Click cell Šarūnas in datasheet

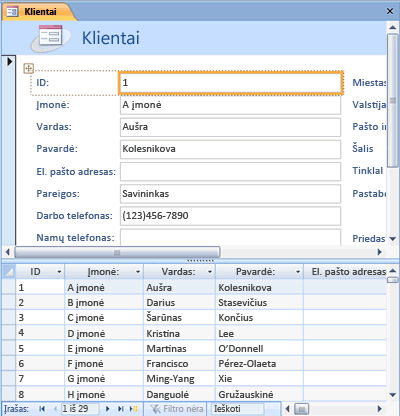(x=179, y=318)
